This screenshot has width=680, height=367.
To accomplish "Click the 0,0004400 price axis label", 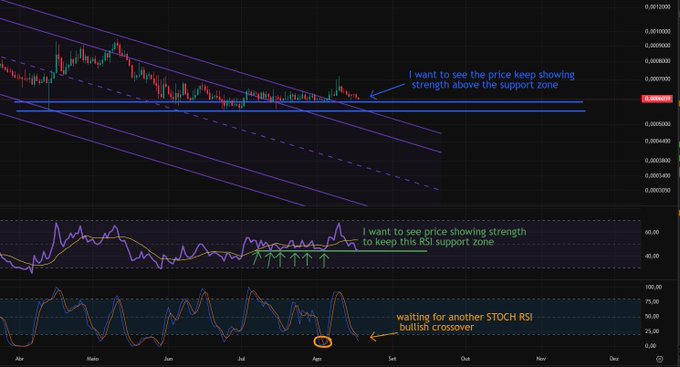I will click(657, 141).
